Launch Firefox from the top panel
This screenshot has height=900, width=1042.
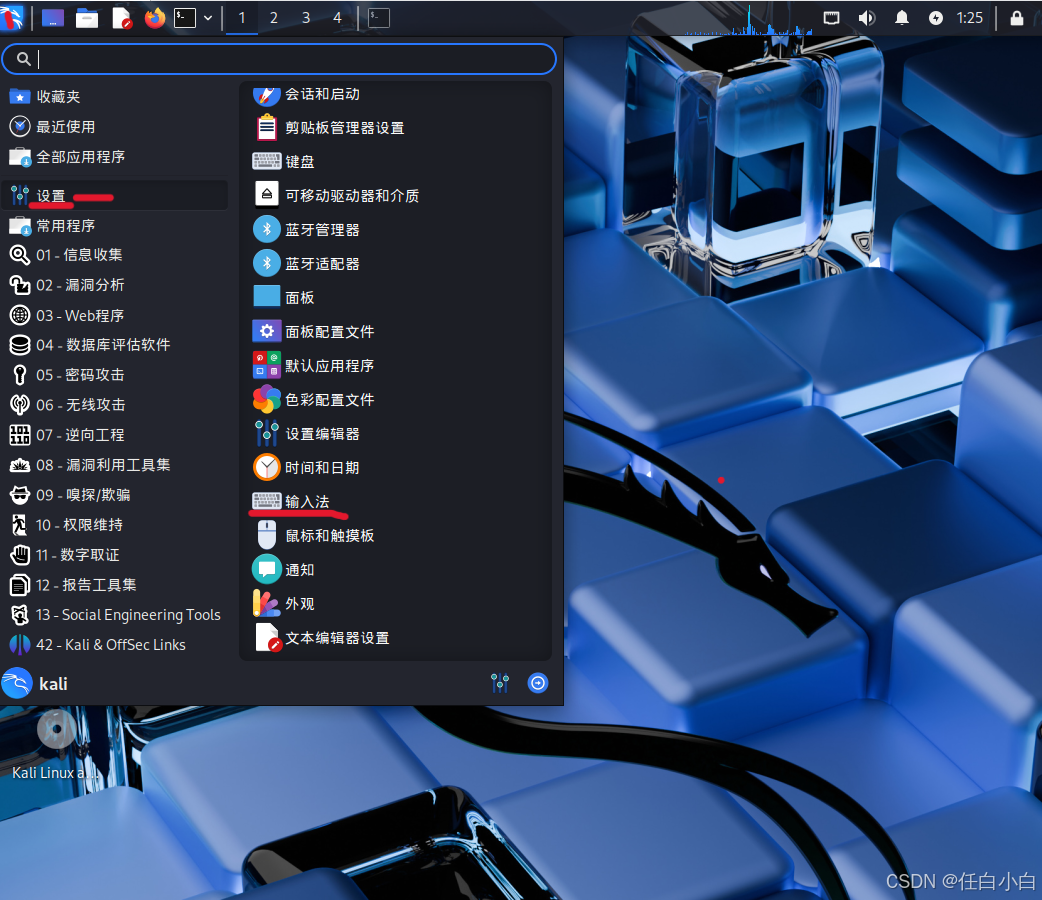(155, 18)
